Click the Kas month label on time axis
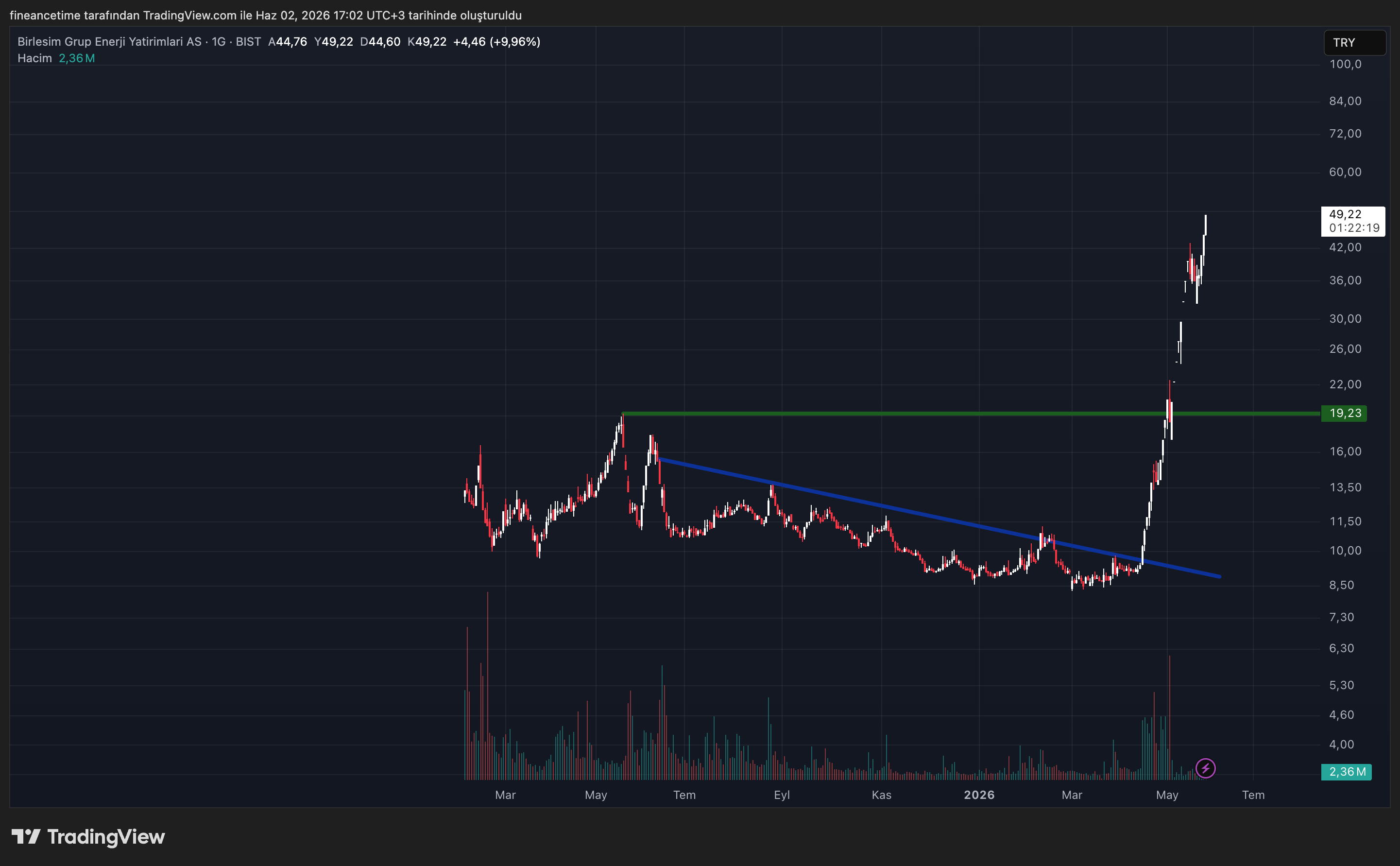Screen dimensions: 1400x866 tap(882, 795)
